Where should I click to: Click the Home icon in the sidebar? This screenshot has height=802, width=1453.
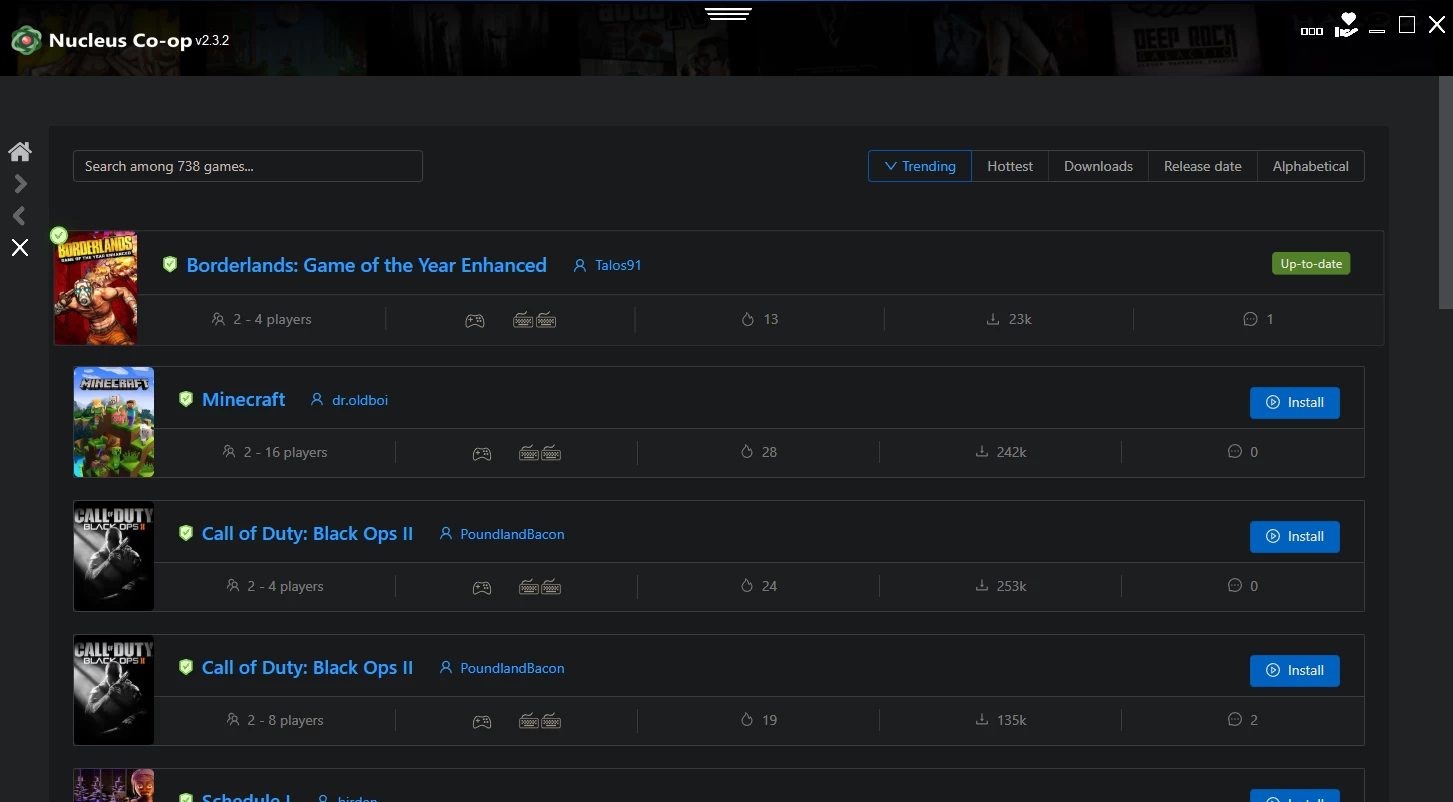click(20, 151)
